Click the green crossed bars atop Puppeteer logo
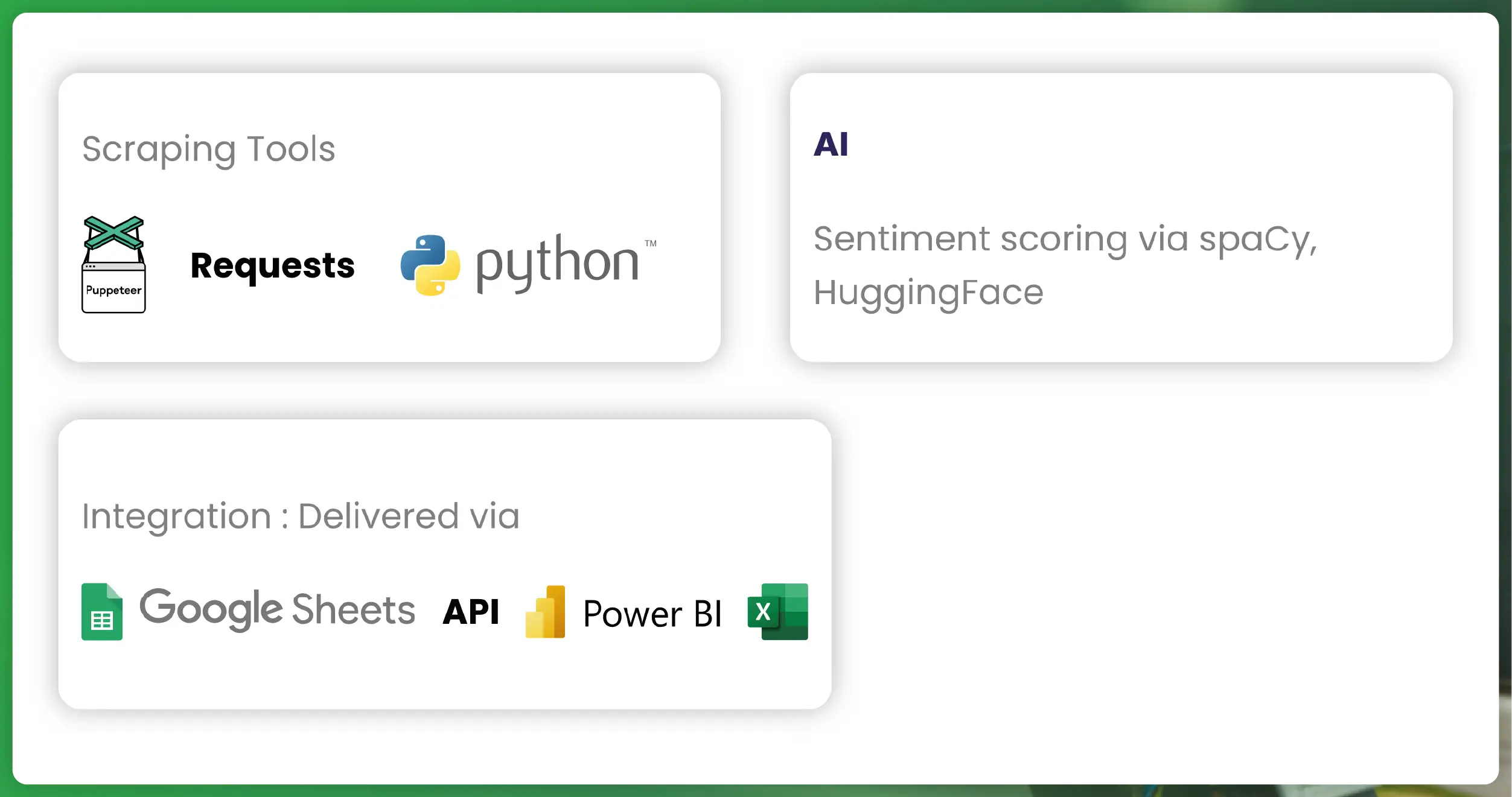Screen dimensions: 1512x797 pyautogui.click(x=113, y=233)
